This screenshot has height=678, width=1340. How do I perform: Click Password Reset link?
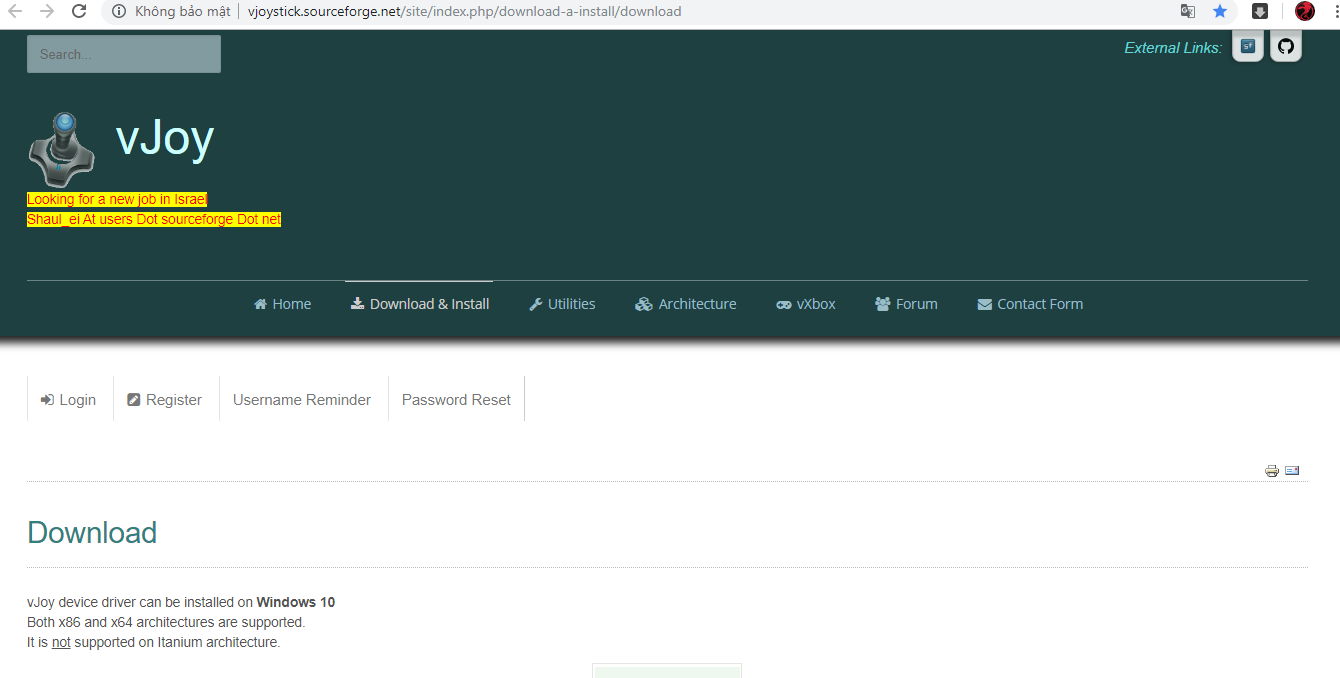pyautogui.click(x=456, y=400)
